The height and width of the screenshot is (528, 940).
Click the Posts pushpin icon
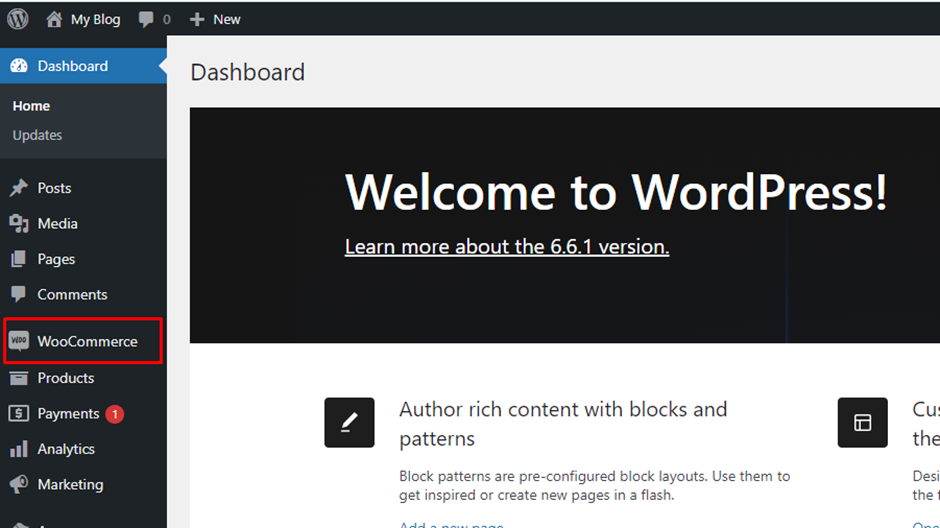click(19, 188)
